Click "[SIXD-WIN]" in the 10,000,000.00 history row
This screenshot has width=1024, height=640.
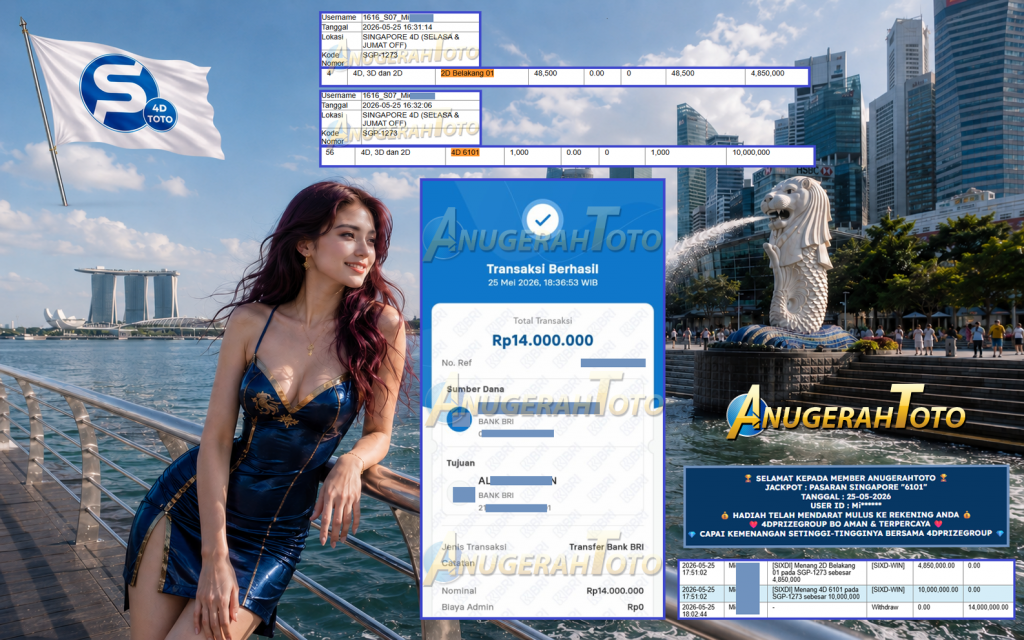[x=888, y=590]
